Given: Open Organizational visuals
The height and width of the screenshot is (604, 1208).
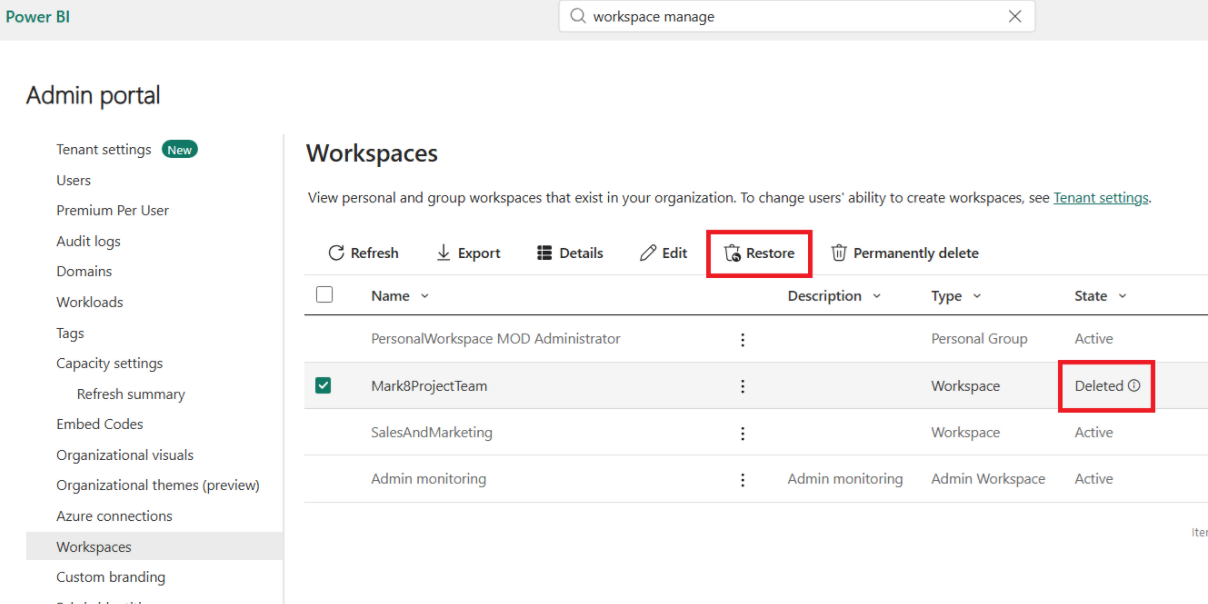Looking at the screenshot, I should tap(125, 455).
